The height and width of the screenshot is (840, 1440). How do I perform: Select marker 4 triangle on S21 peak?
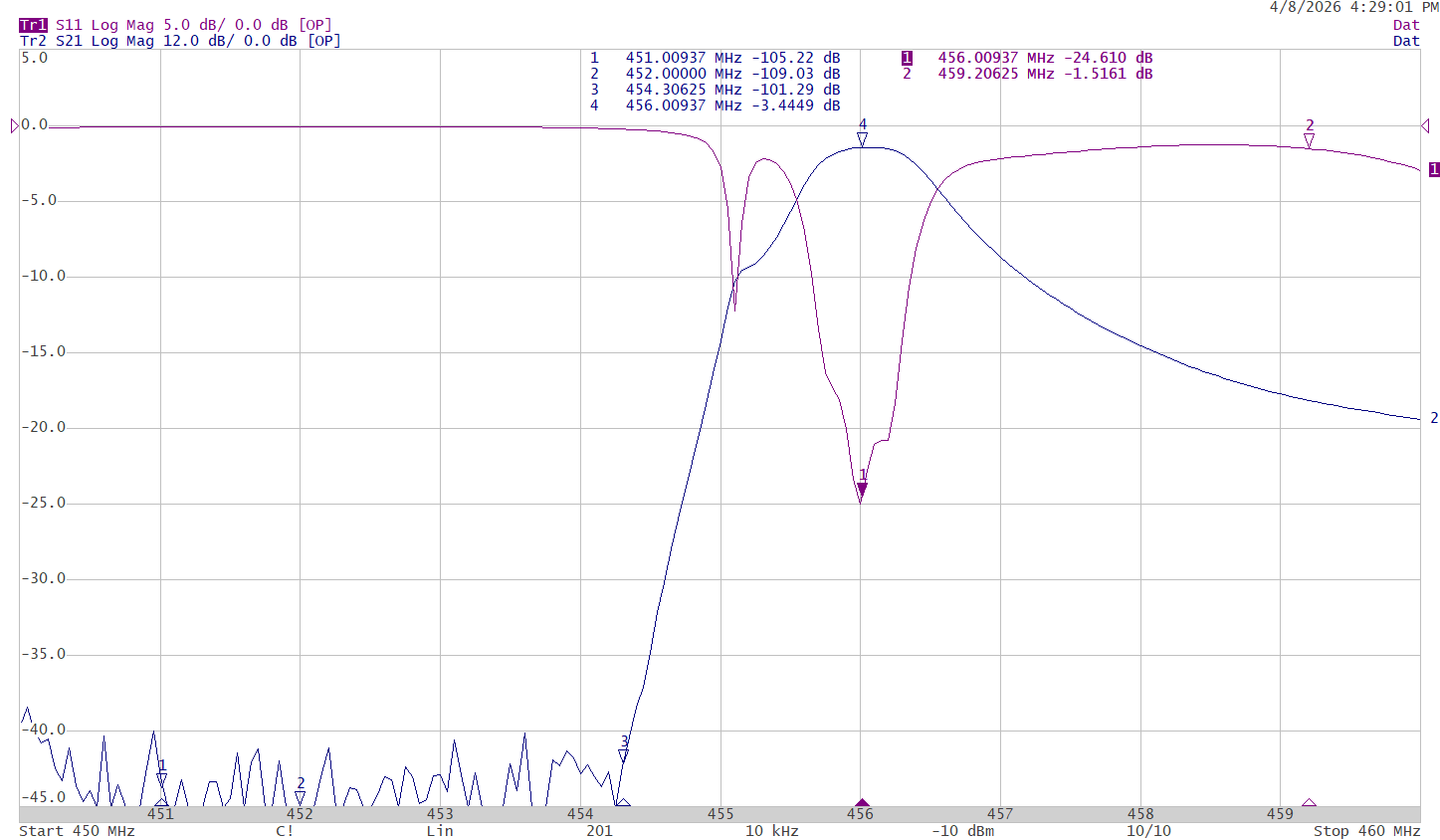pyautogui.click(x=862, y=140)
